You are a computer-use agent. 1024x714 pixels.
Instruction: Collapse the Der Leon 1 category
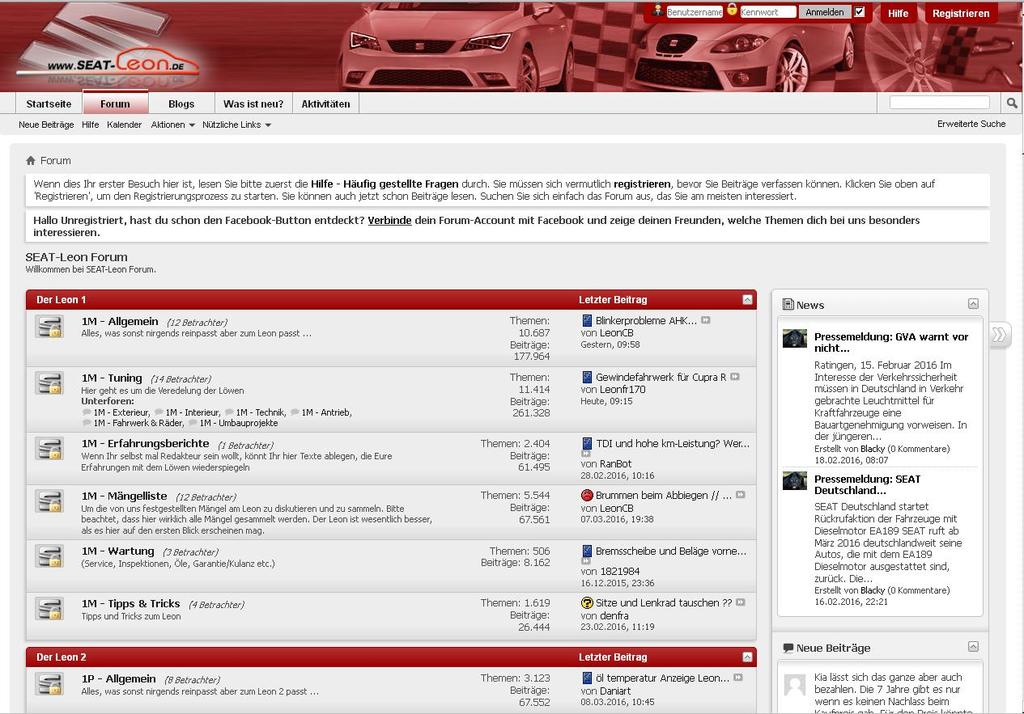(x=748, y=300)
